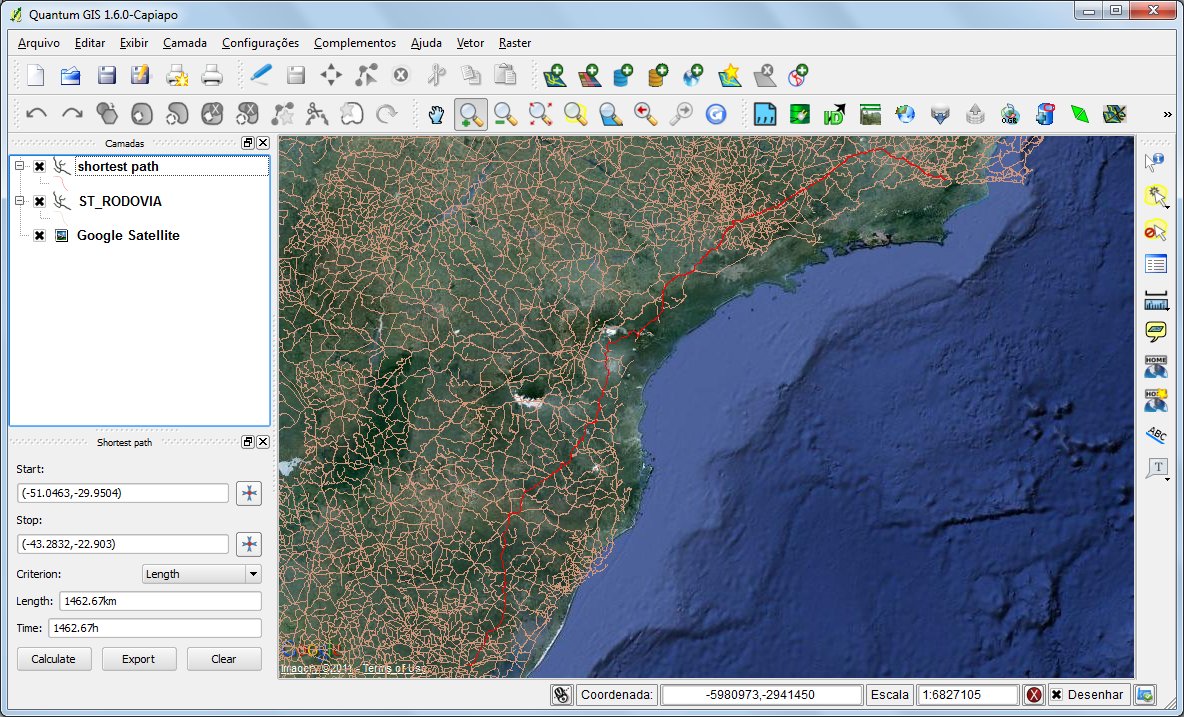Open the Complementos menu

[355, 43]
